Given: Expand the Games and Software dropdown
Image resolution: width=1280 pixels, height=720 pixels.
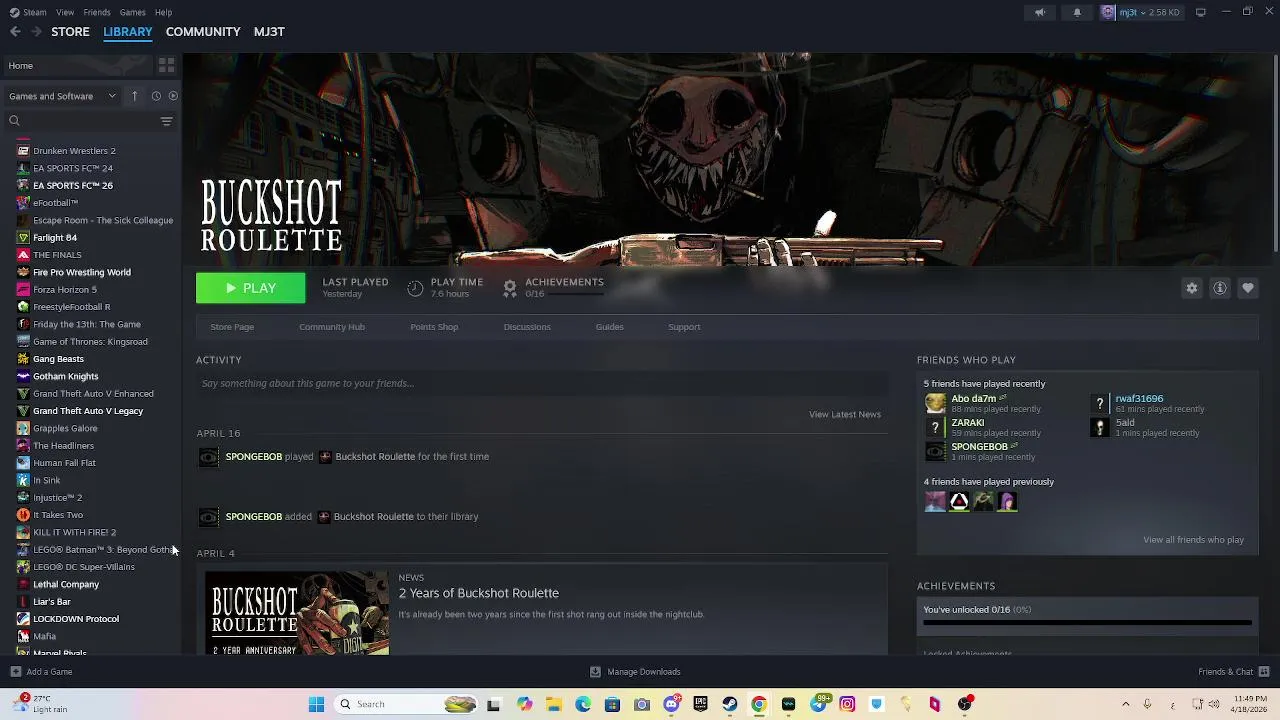Looking at the screenshot, I should 62,96.
